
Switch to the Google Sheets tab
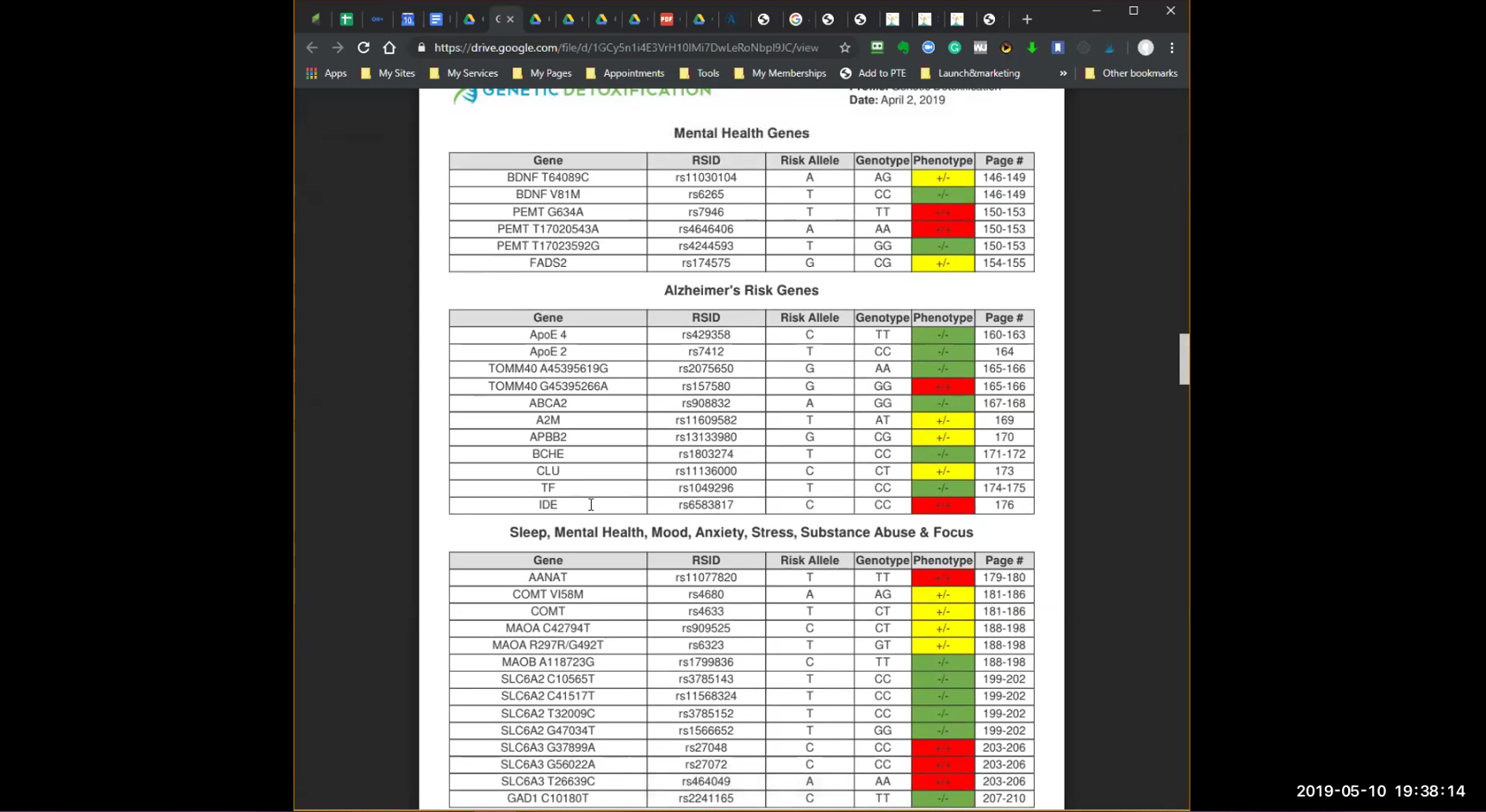[346, 19]
